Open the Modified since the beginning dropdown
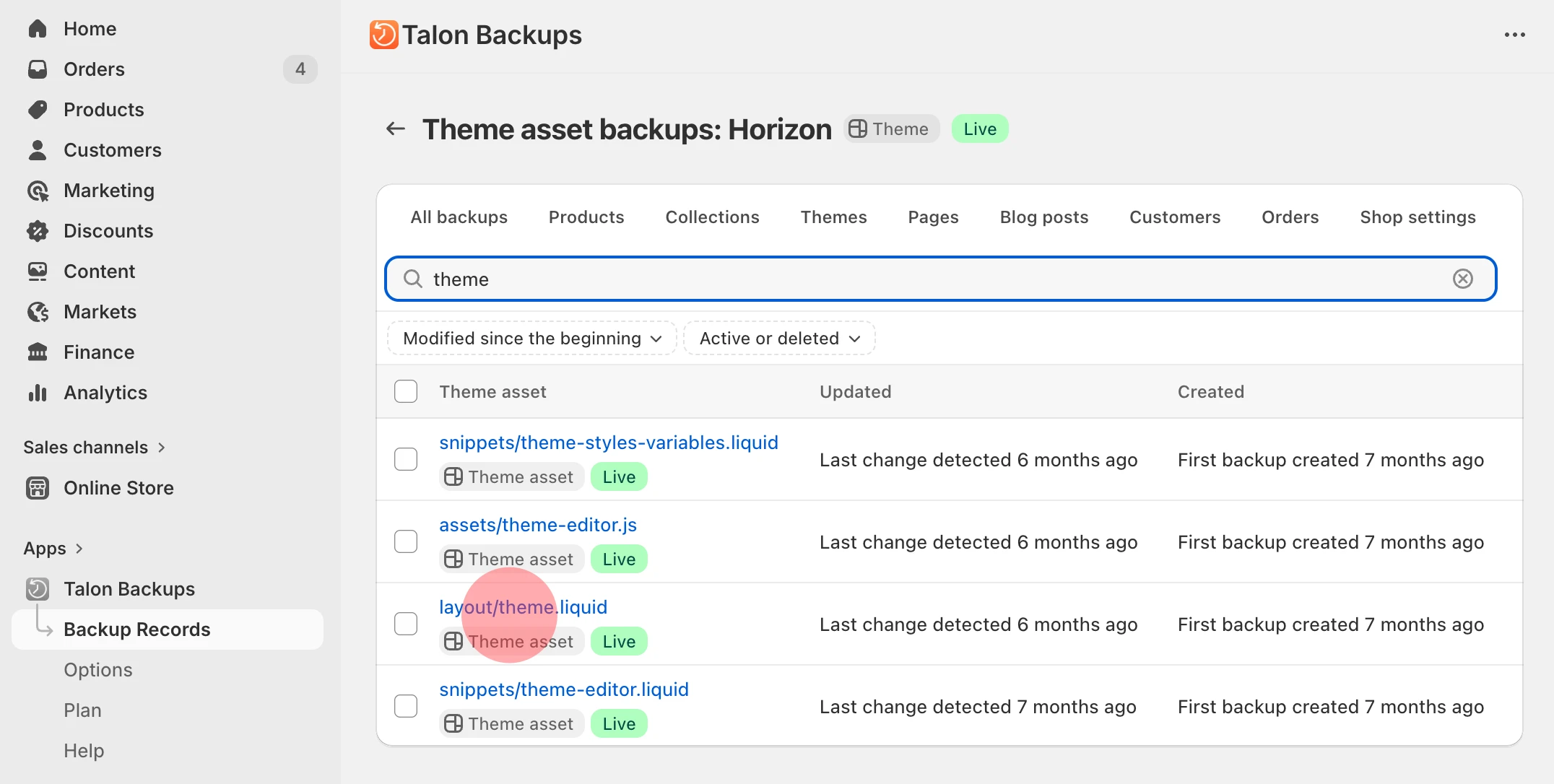This screenshot has width=1554, height=784. click(x=531, y=338)
